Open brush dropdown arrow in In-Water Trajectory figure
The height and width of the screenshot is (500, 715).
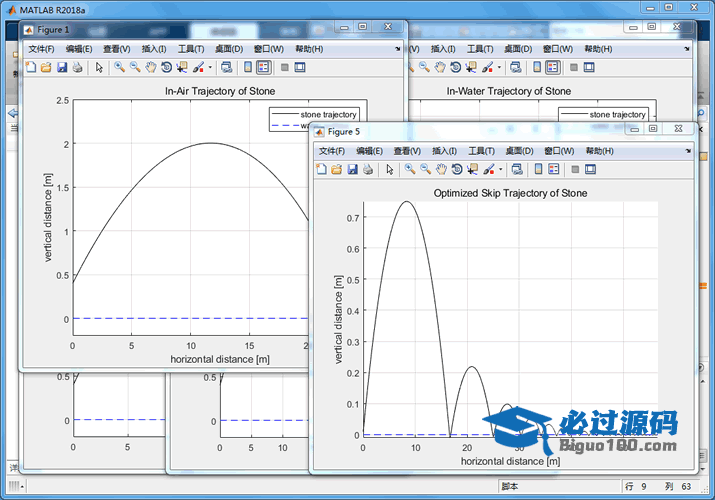tap(499, 67)
